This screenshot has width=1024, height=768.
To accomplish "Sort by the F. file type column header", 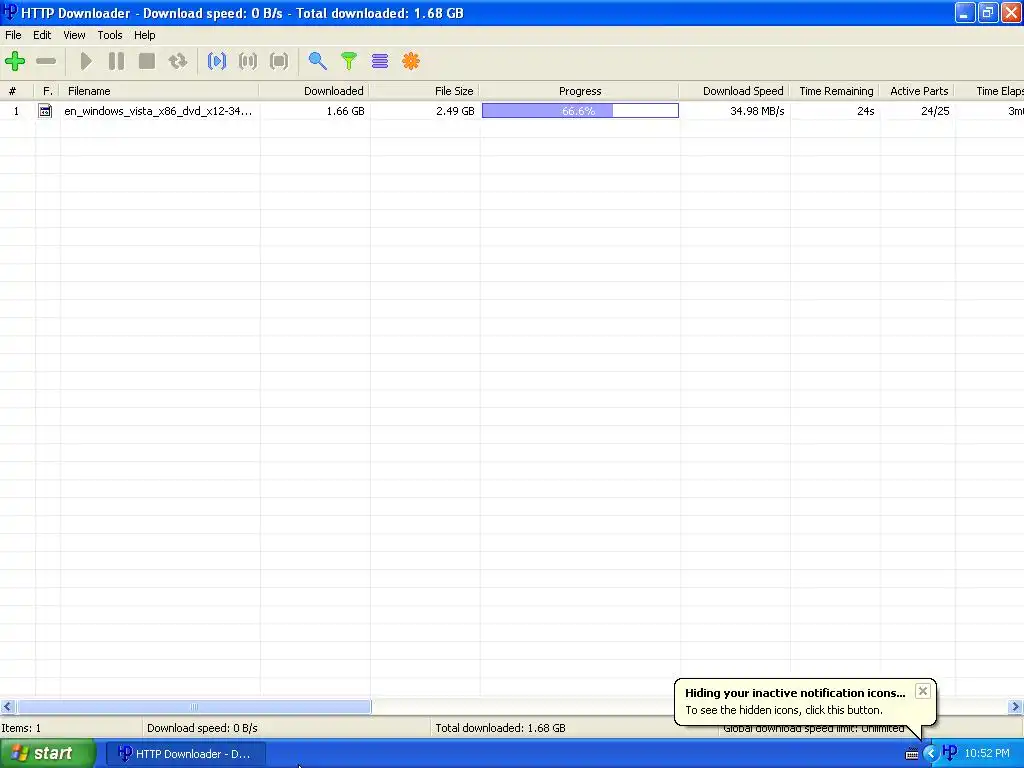I will coord(48,91).
